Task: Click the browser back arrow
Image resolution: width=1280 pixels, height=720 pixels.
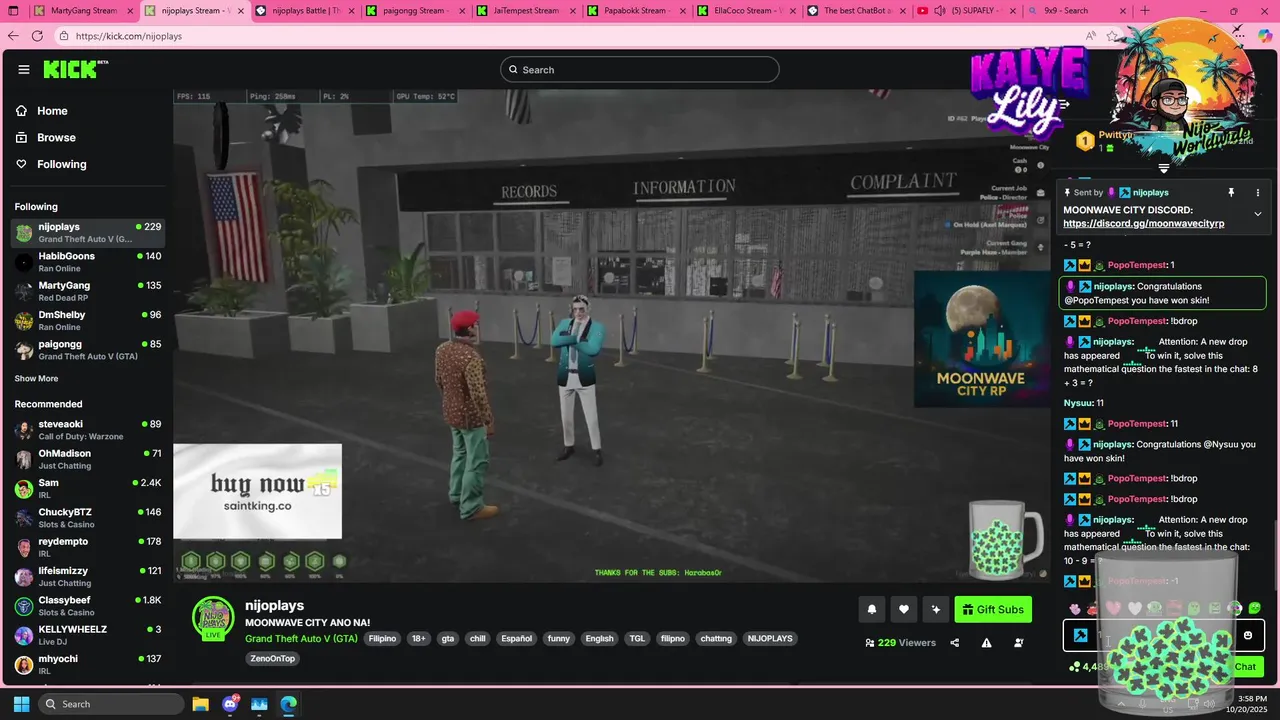Action: (x=13, y=35)
